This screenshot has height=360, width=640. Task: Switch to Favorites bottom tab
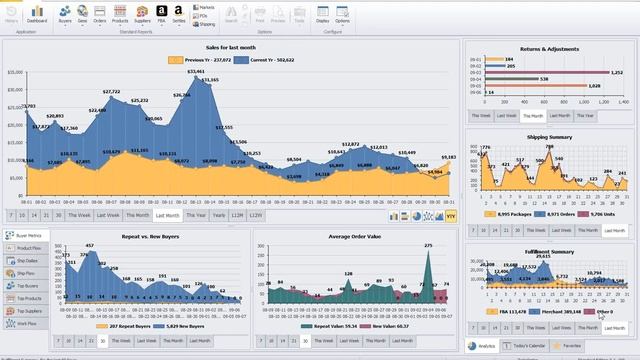(x=567, y=346)
